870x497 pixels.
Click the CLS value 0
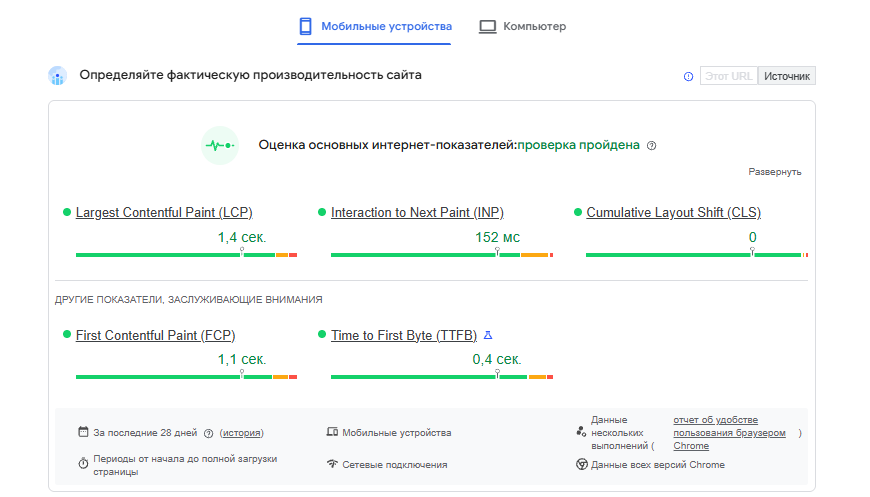tap(752, 237)
